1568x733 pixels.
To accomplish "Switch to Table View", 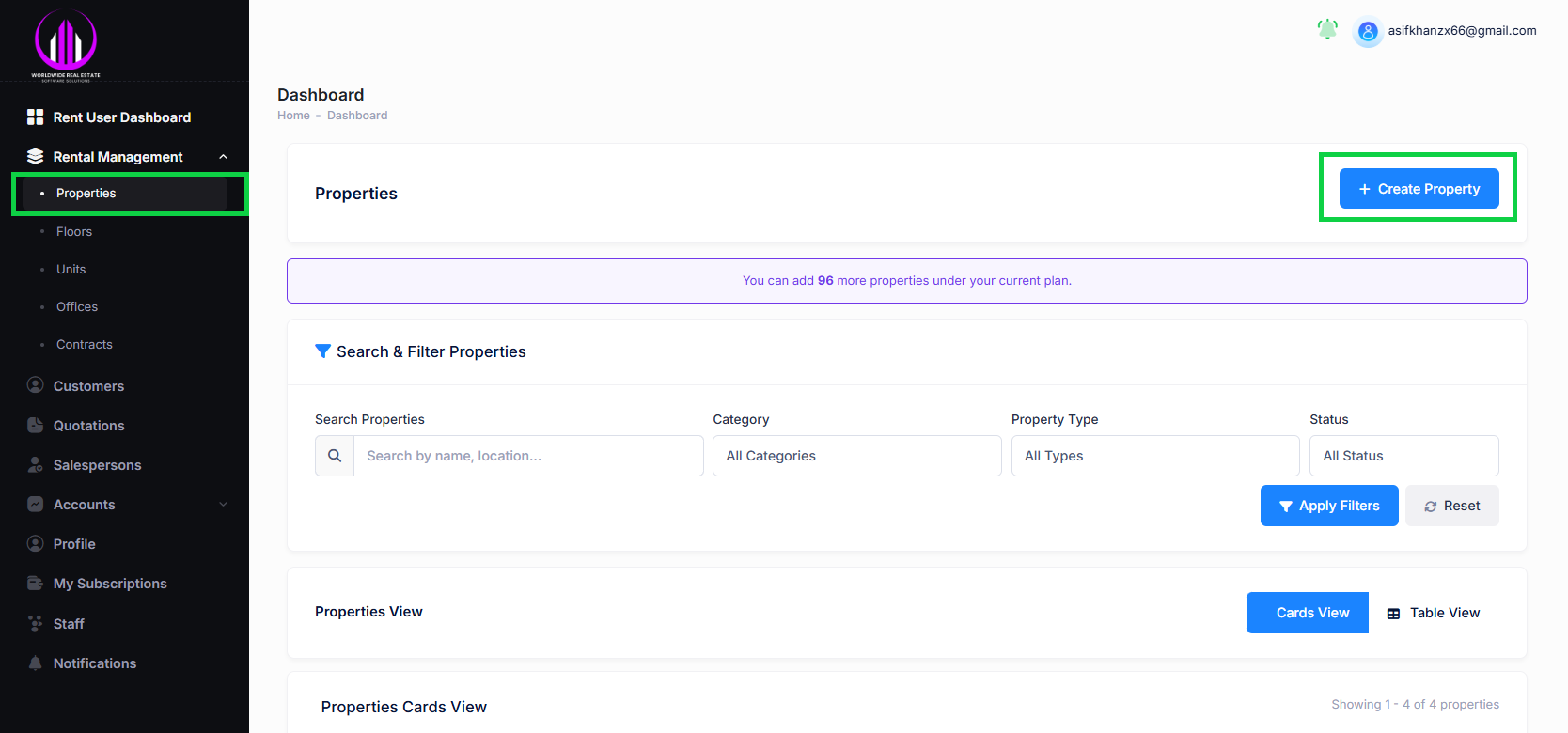I will coord(1434,613).
